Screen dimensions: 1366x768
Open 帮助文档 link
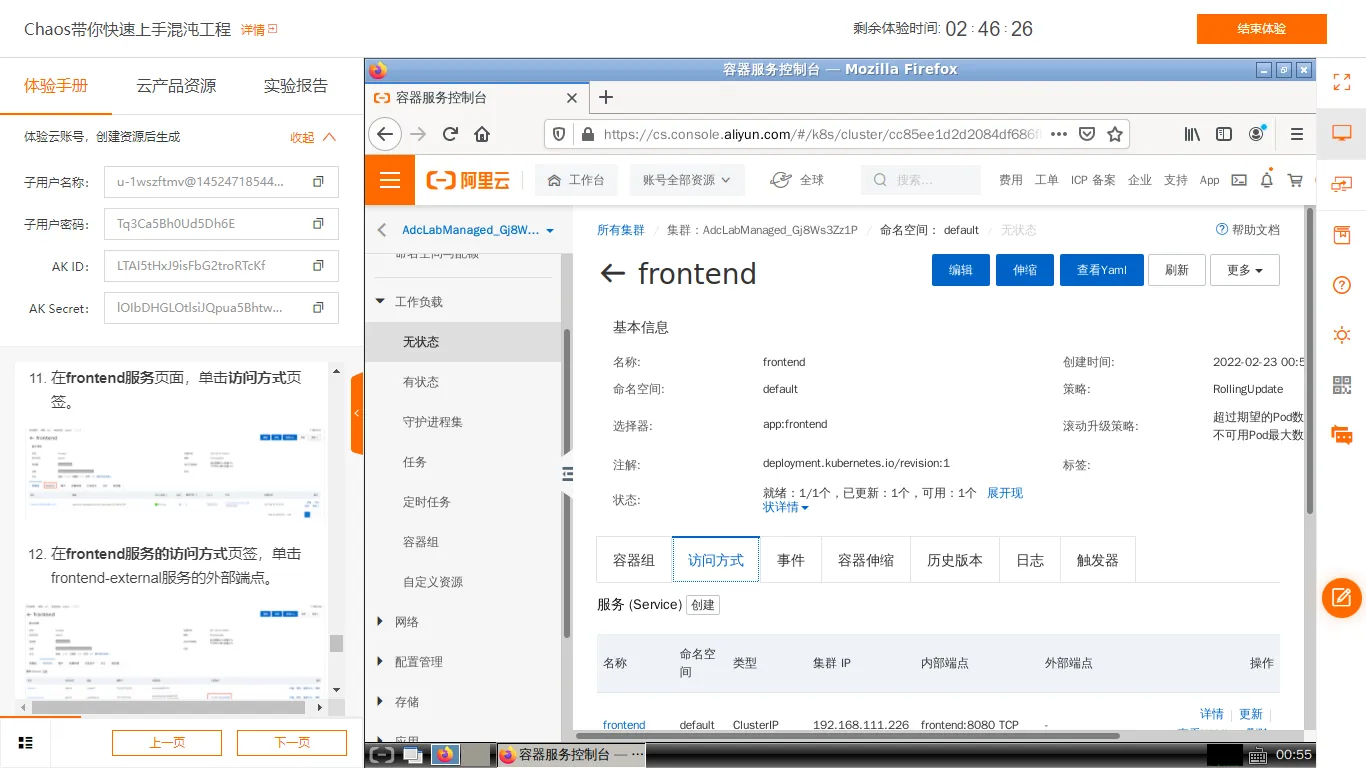click(1248, 230)
